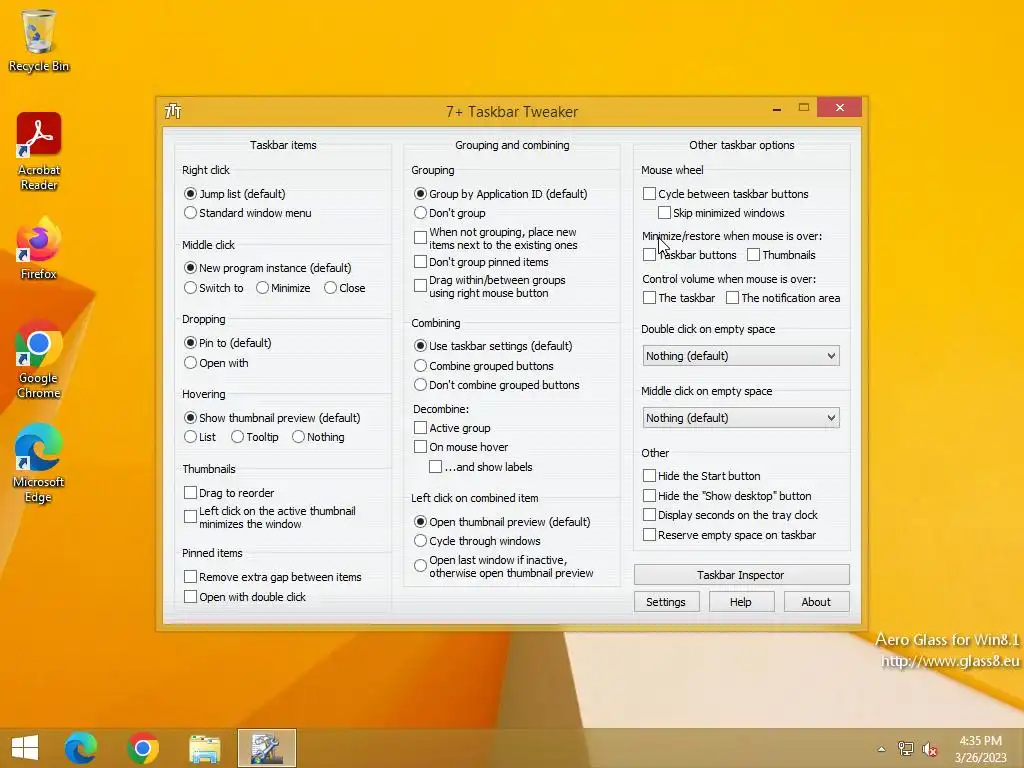Check Hide the "Show desktop" button
This screenshot has height=768, width=1024.
(x=727, y=496)
